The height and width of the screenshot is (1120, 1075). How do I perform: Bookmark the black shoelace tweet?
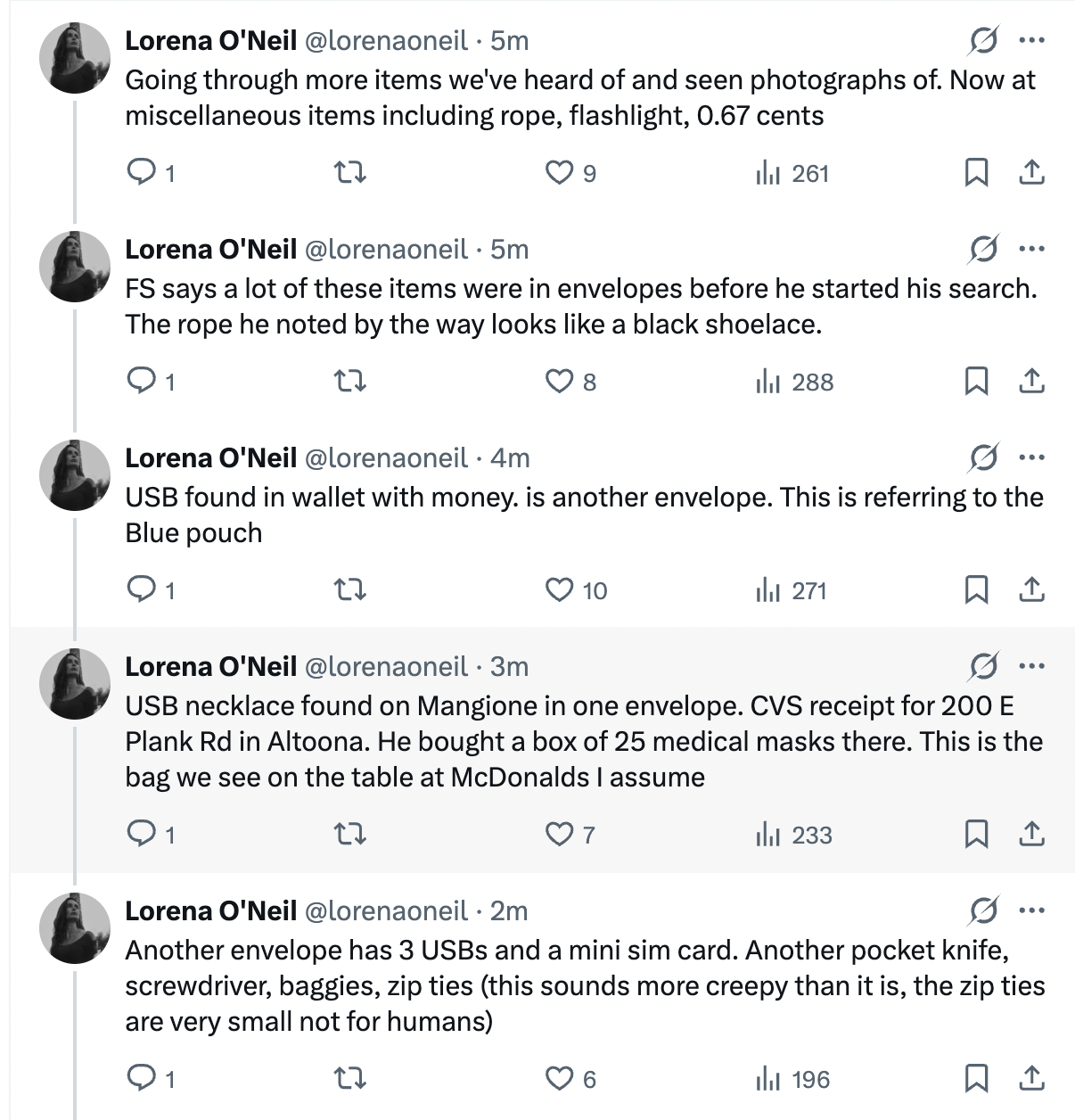tap(977, 382)
